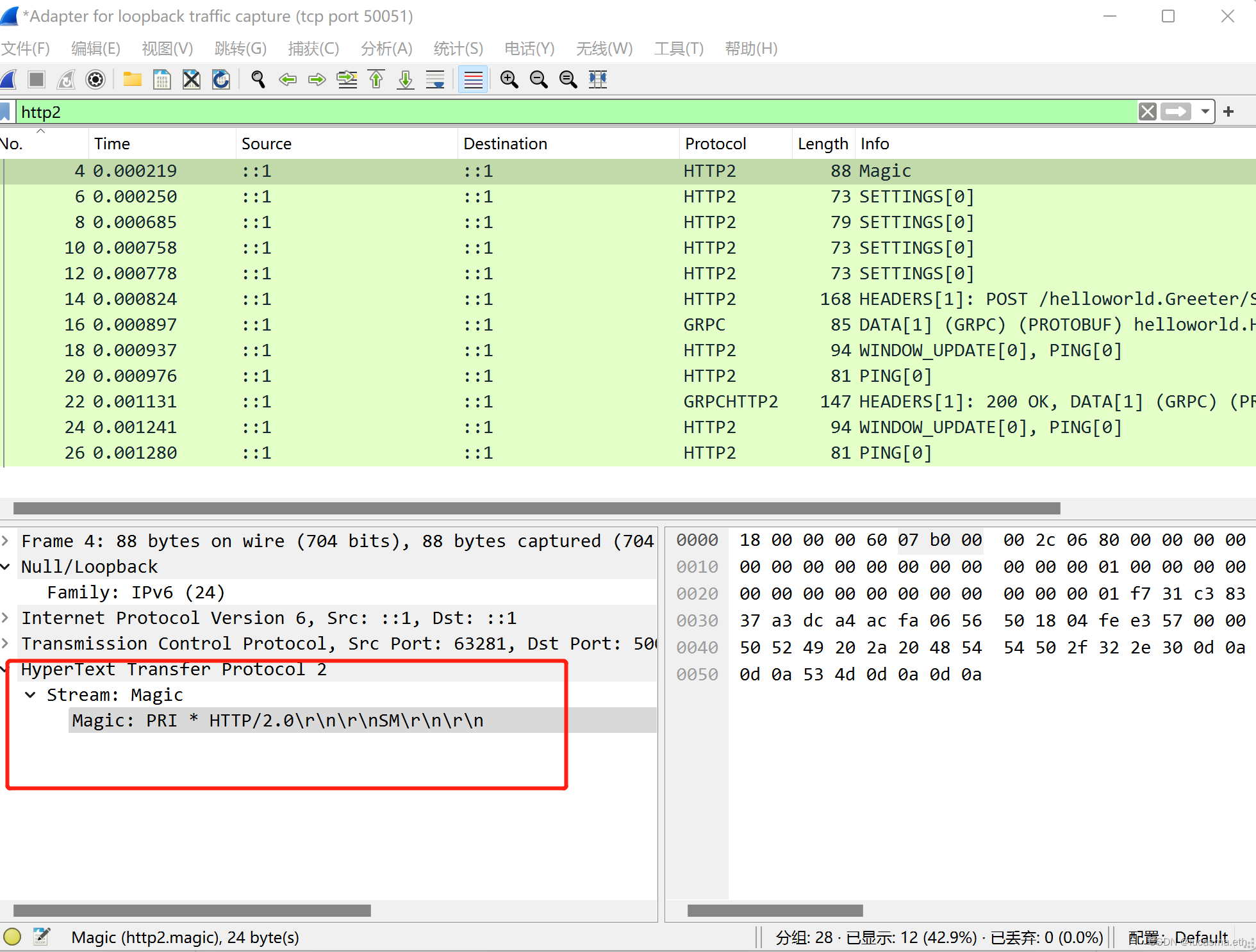Image resolution: width=1256 pixels, height=952 pixels.
Task: Find a packet with magnifier icon
Action: [x=258, y=79]
